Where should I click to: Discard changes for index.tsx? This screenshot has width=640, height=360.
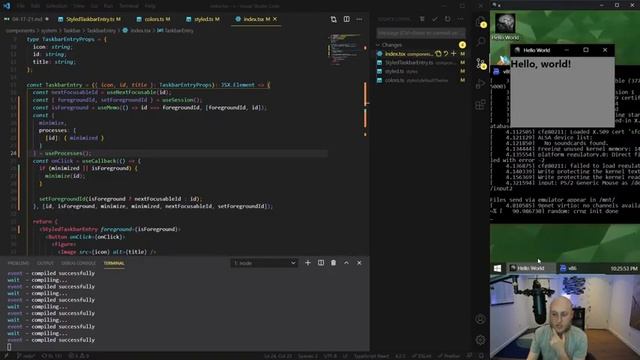446,53
